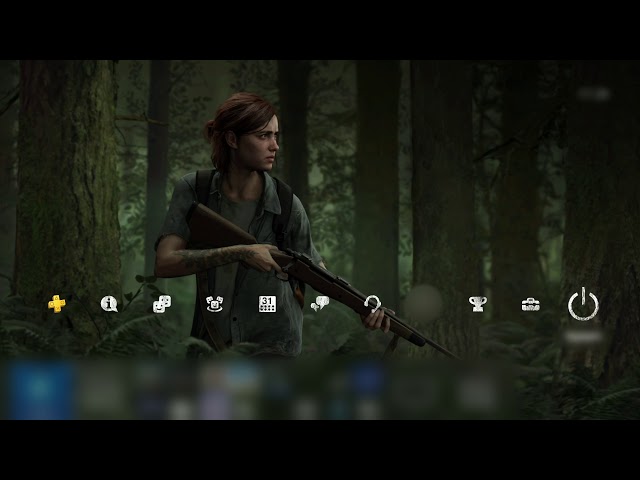This screenshot has width=640, height=480.
Task: Open the Communities icon
Action: (215, 304)
